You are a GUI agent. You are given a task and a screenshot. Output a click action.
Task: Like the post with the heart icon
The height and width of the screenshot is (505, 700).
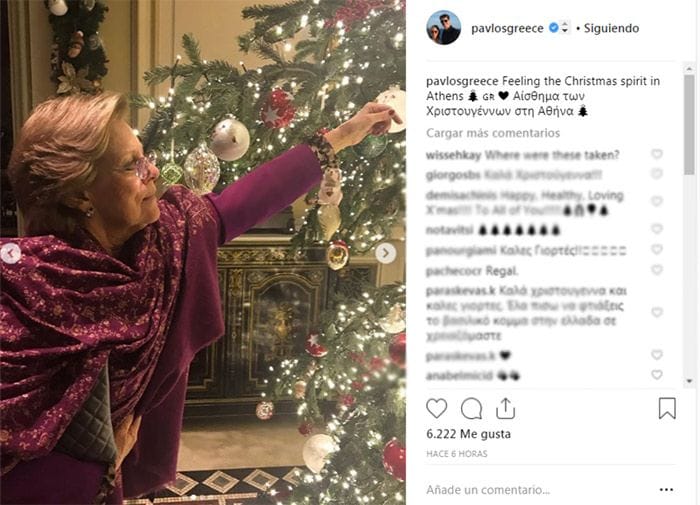[x=437, y=408]
